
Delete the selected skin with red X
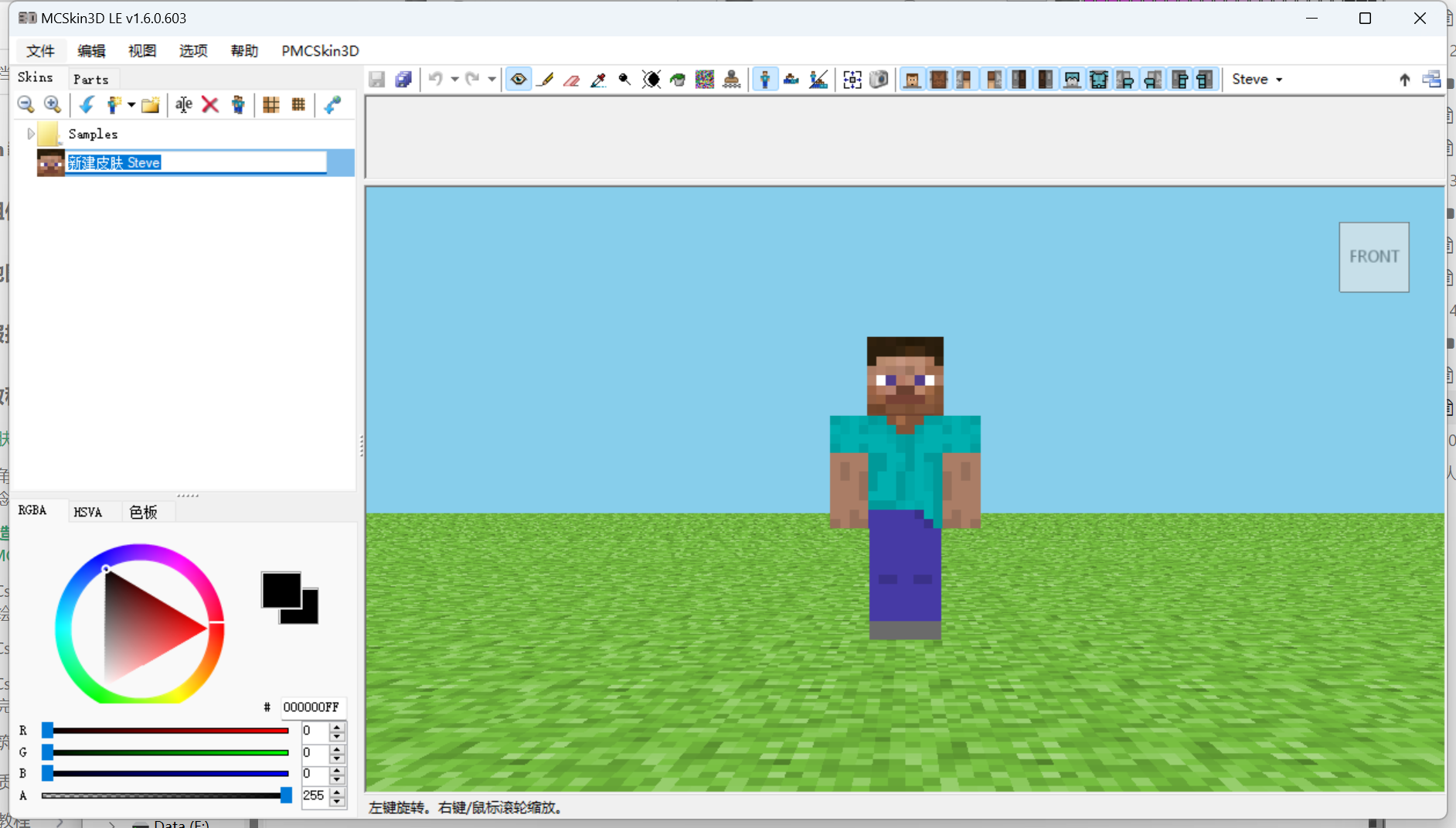coord(210,104)
